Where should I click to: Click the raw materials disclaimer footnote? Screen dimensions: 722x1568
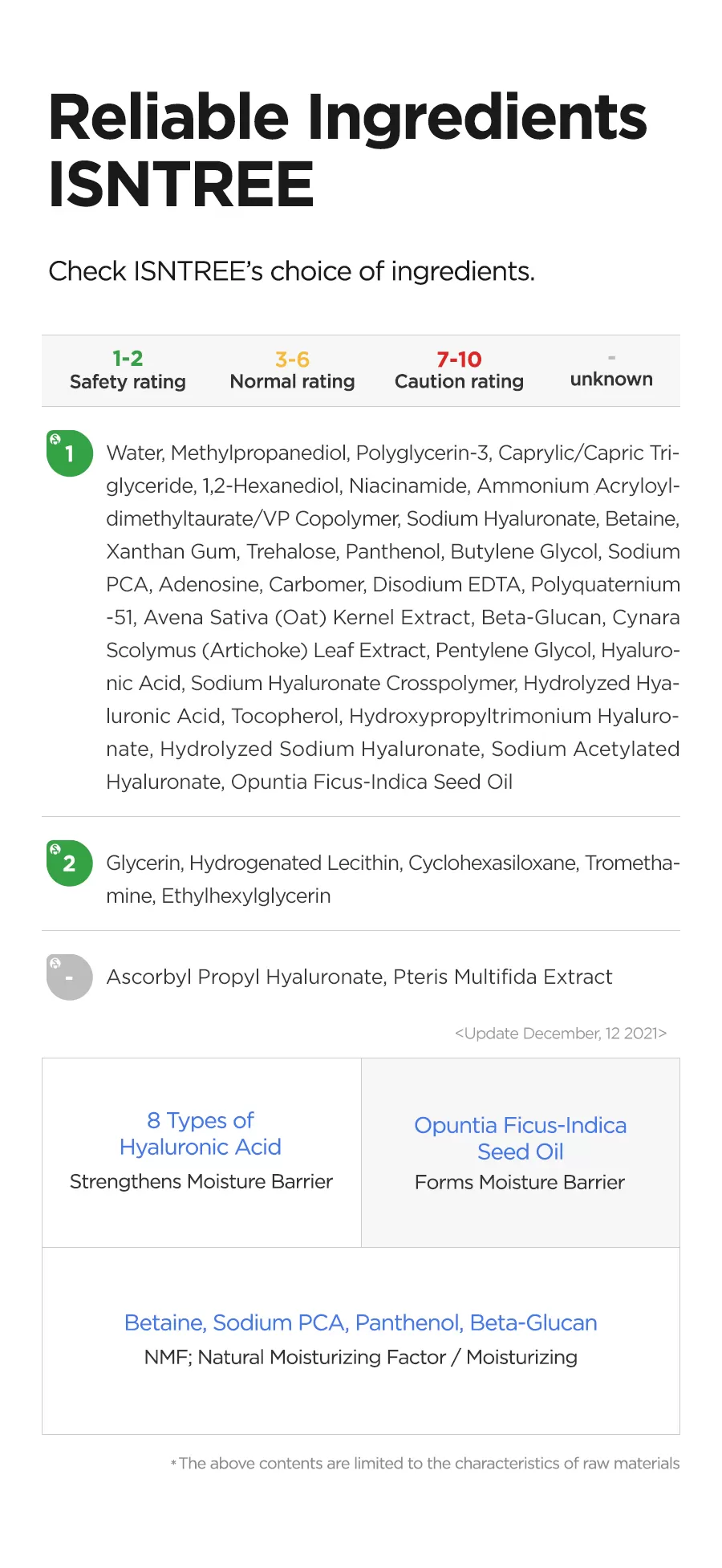[428, 1464]
